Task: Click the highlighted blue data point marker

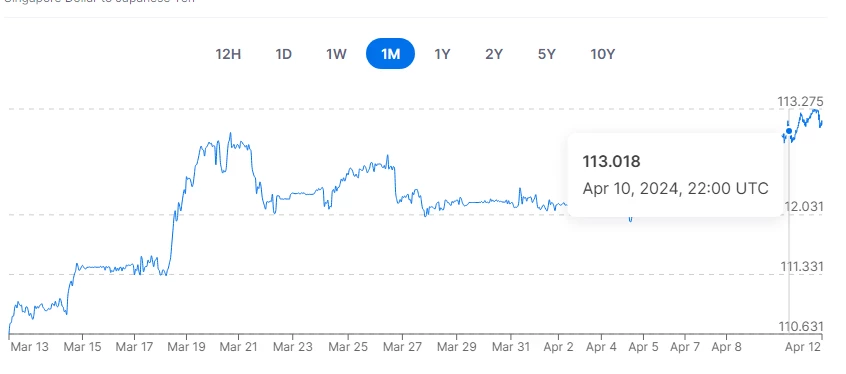Action: [x=789, y=131]
